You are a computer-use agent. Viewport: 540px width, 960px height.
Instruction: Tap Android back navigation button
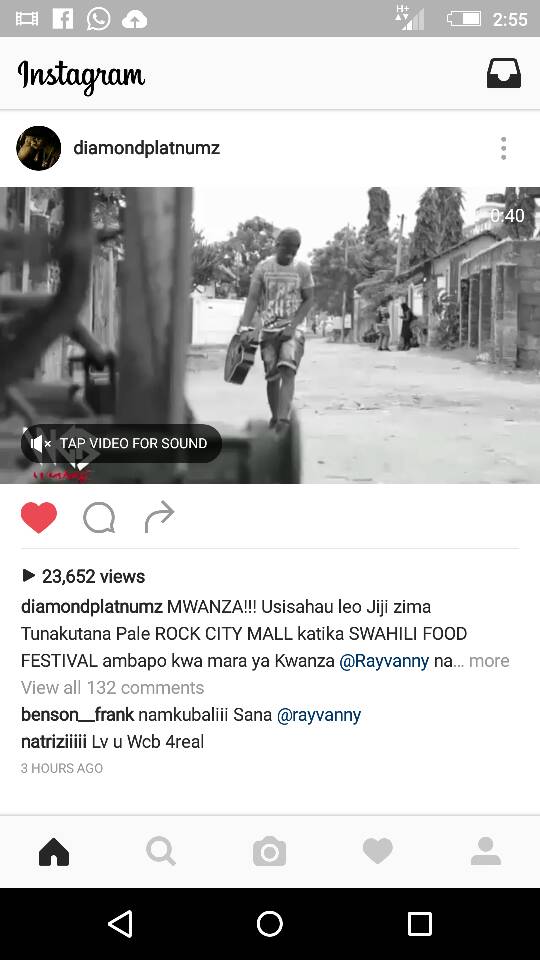tap(120, 923)
